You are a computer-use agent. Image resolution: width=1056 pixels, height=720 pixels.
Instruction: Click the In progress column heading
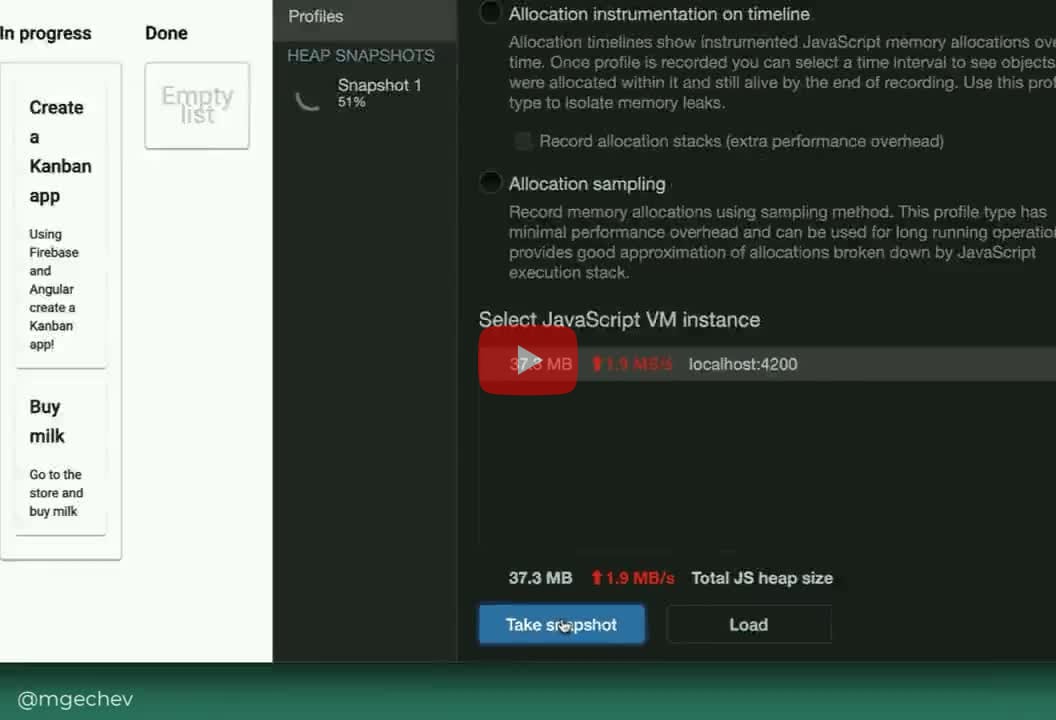pyautogui.click(x=46, y=33)
